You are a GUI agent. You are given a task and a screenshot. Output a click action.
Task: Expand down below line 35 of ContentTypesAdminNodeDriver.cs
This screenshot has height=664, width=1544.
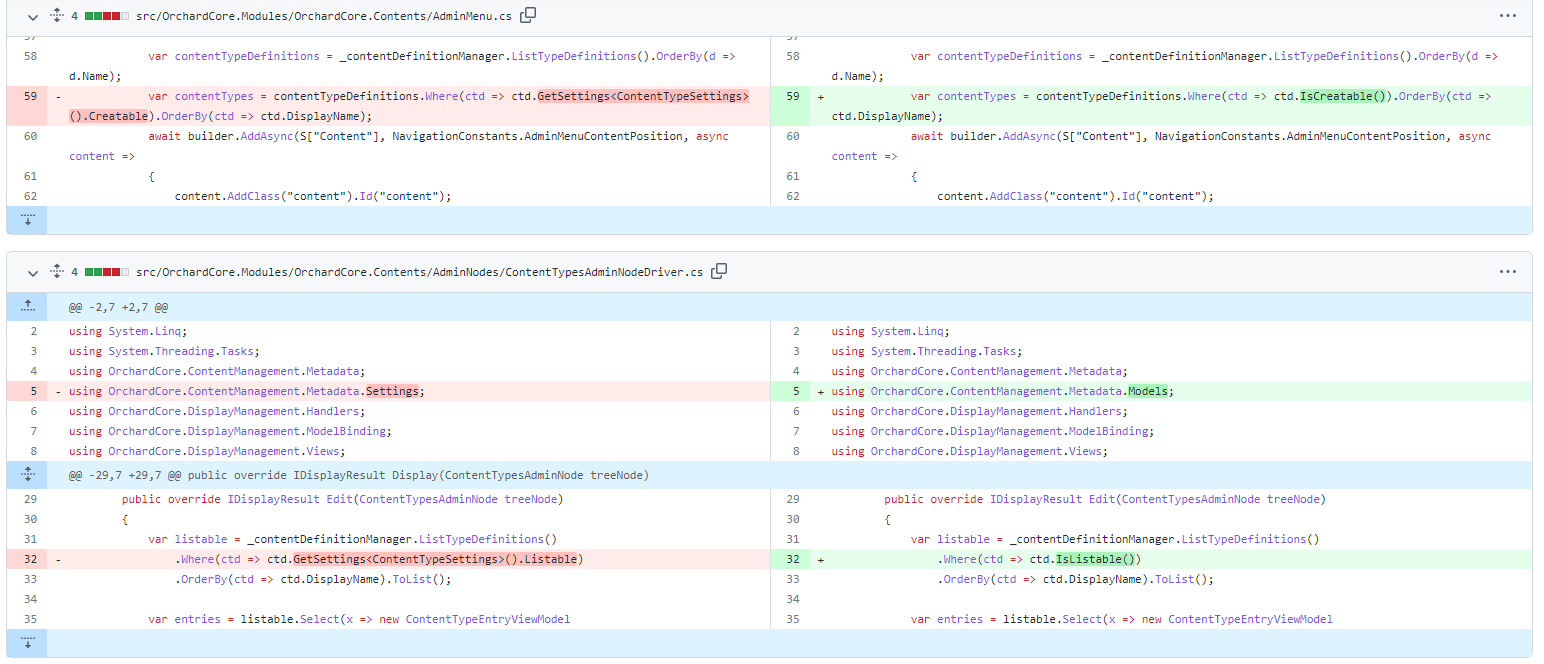(x=27, y=643)
